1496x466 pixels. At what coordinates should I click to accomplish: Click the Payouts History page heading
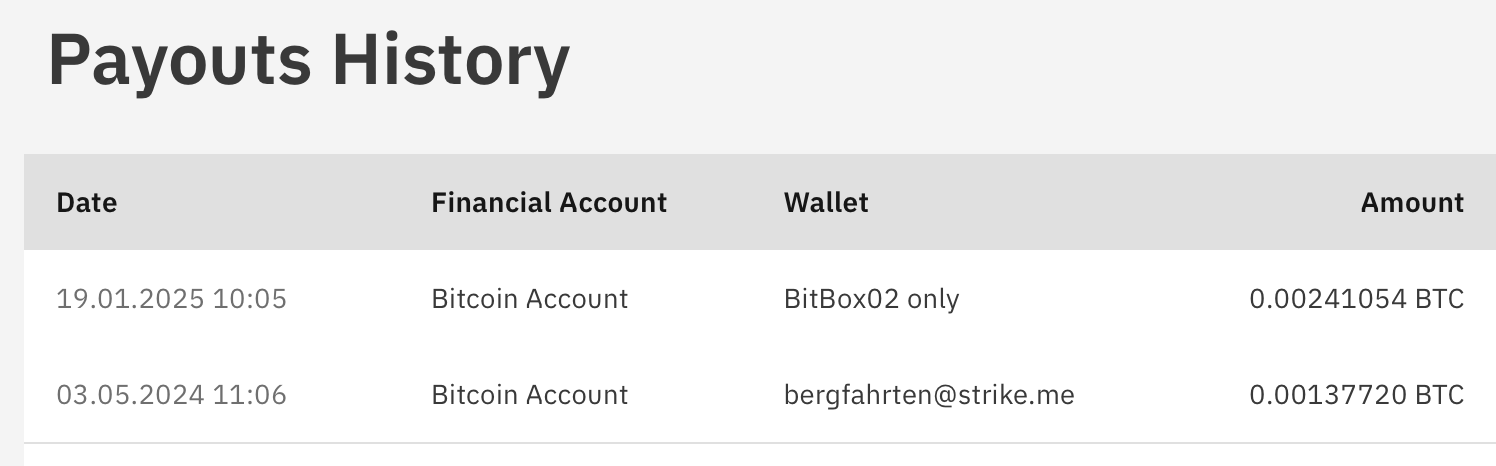(x=308, y=62)
